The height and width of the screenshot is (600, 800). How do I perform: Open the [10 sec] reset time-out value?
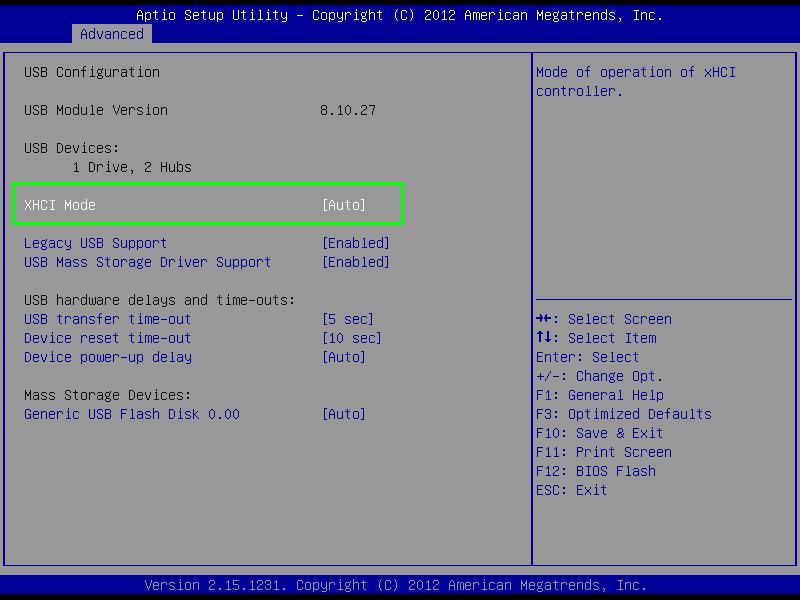[352, 338]
